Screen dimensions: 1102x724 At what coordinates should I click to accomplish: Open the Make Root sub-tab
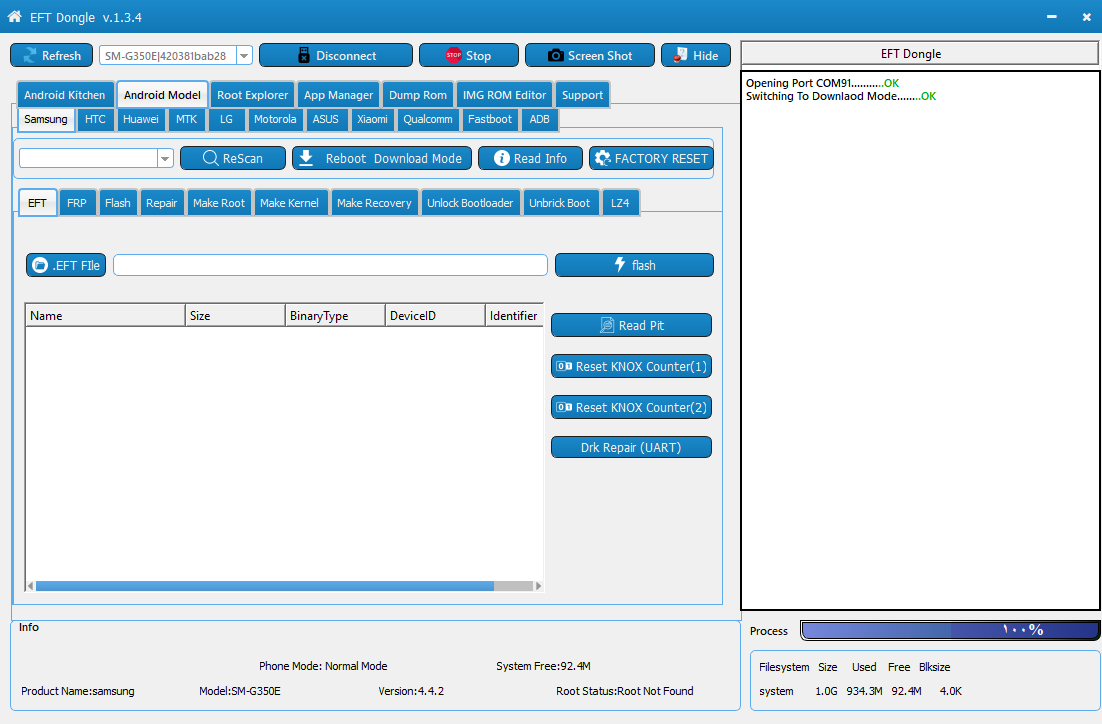[219, 203]
